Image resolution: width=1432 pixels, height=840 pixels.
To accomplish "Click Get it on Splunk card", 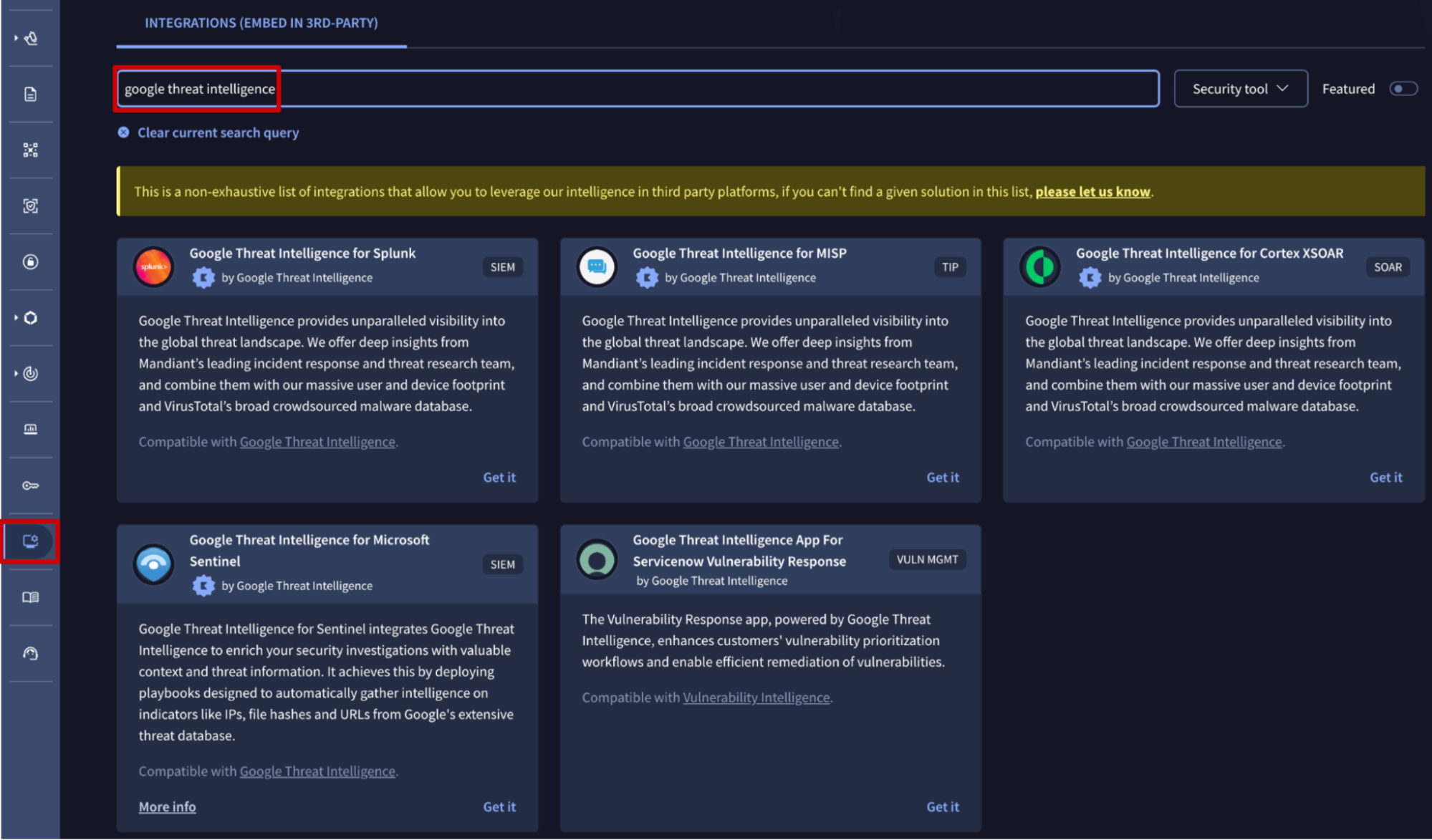I will pos(499,477).
